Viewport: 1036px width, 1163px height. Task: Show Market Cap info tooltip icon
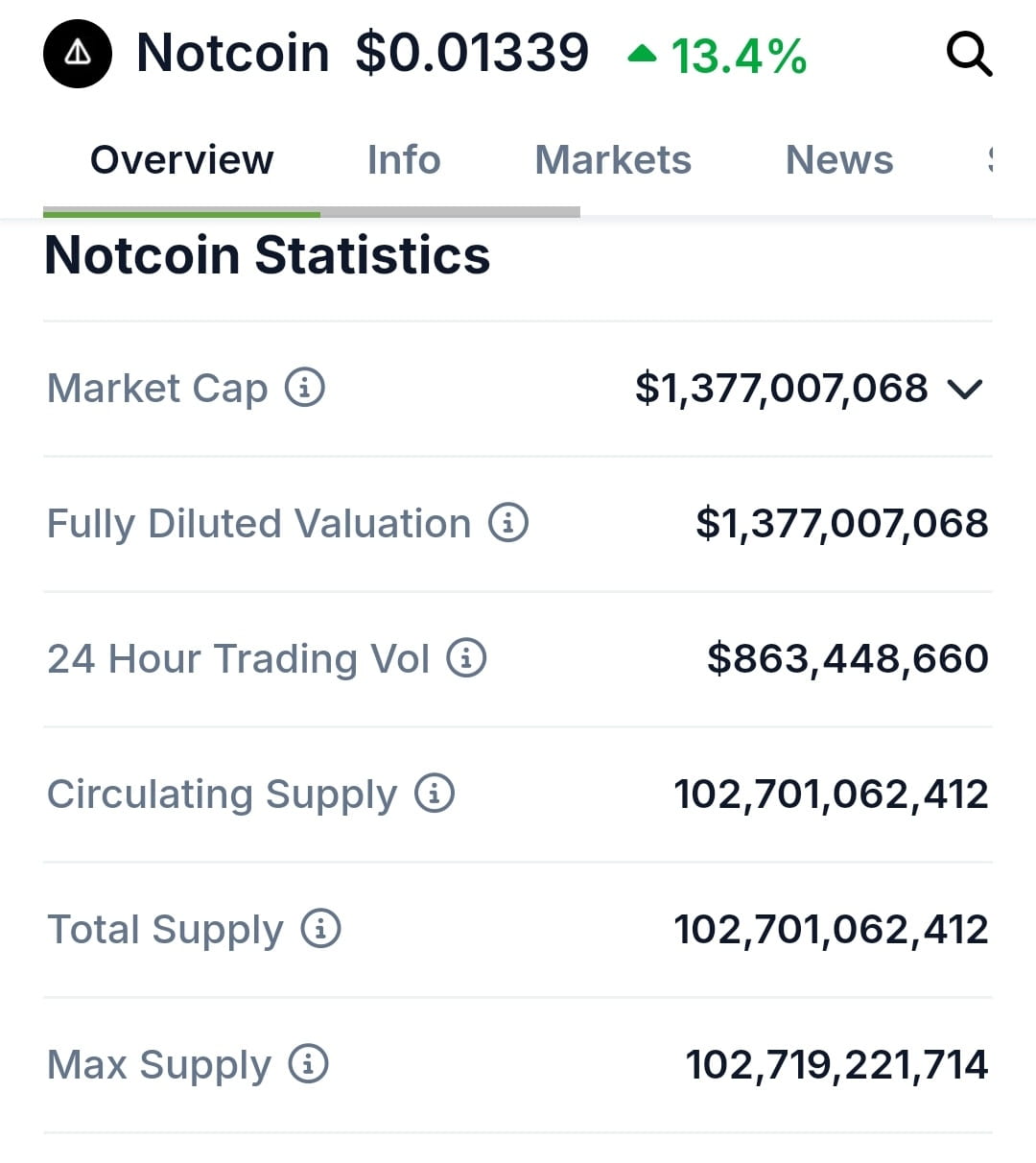pos(305,388)
